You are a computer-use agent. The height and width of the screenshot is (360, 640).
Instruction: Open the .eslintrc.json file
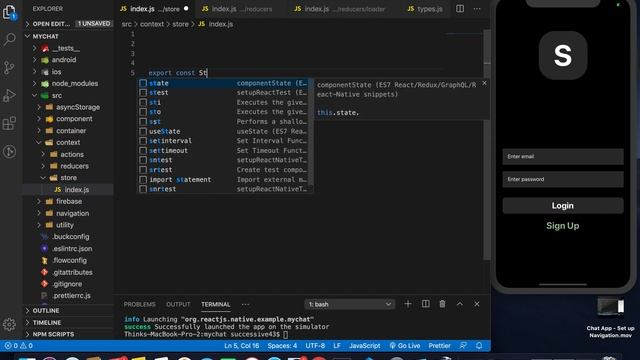(x=68, y=249)
